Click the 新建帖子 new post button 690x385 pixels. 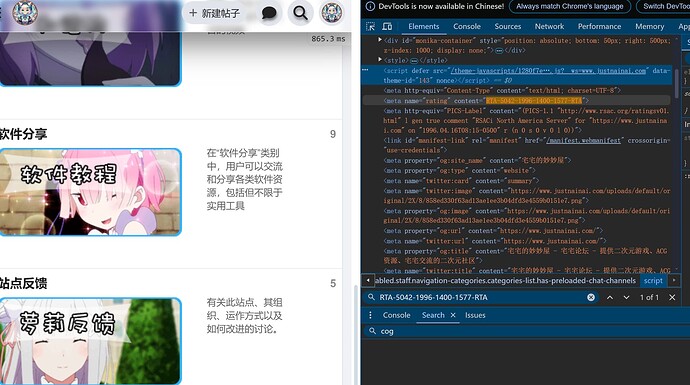pos(214,13)
